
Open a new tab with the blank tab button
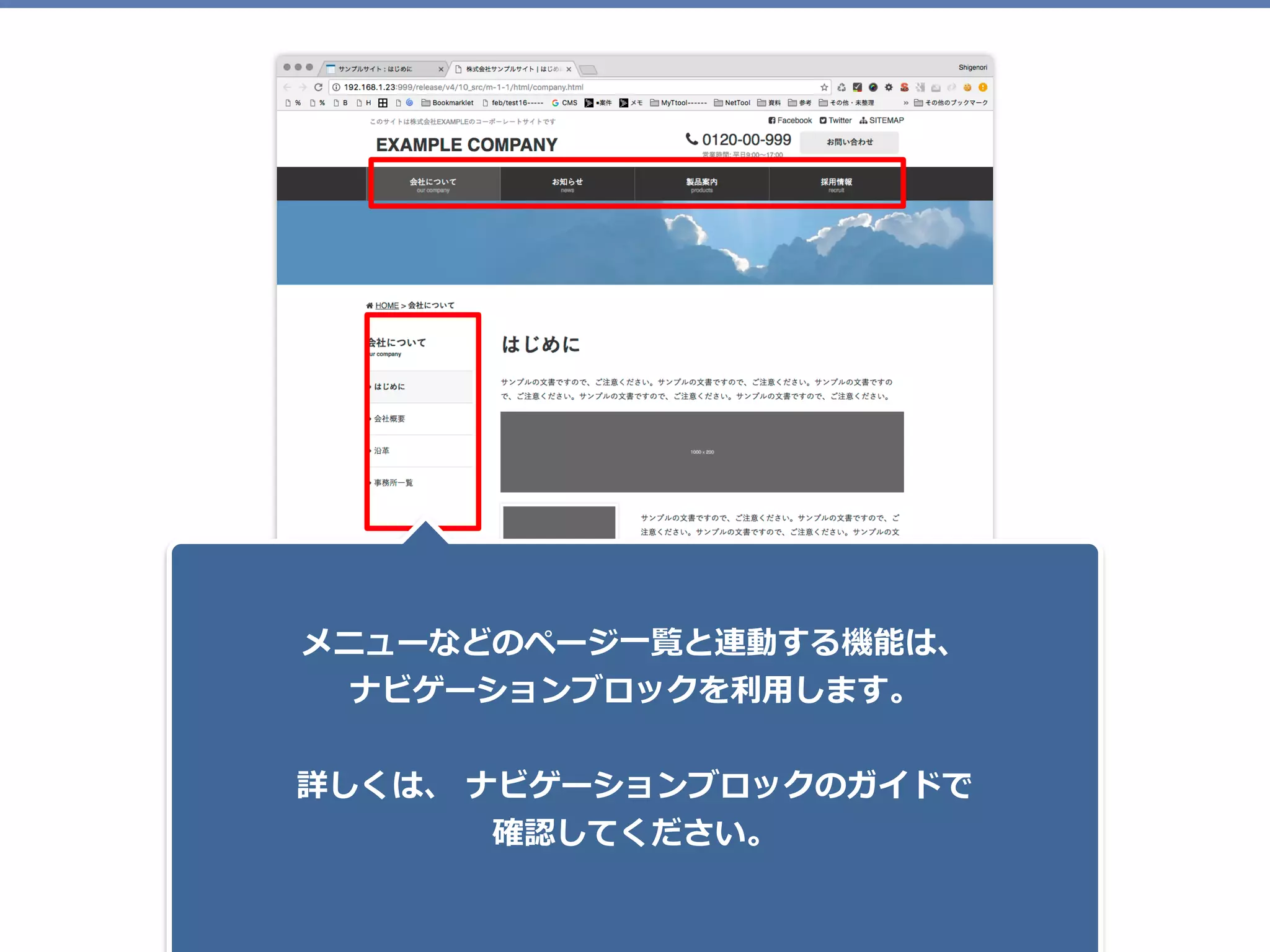(x=588, y=69)
